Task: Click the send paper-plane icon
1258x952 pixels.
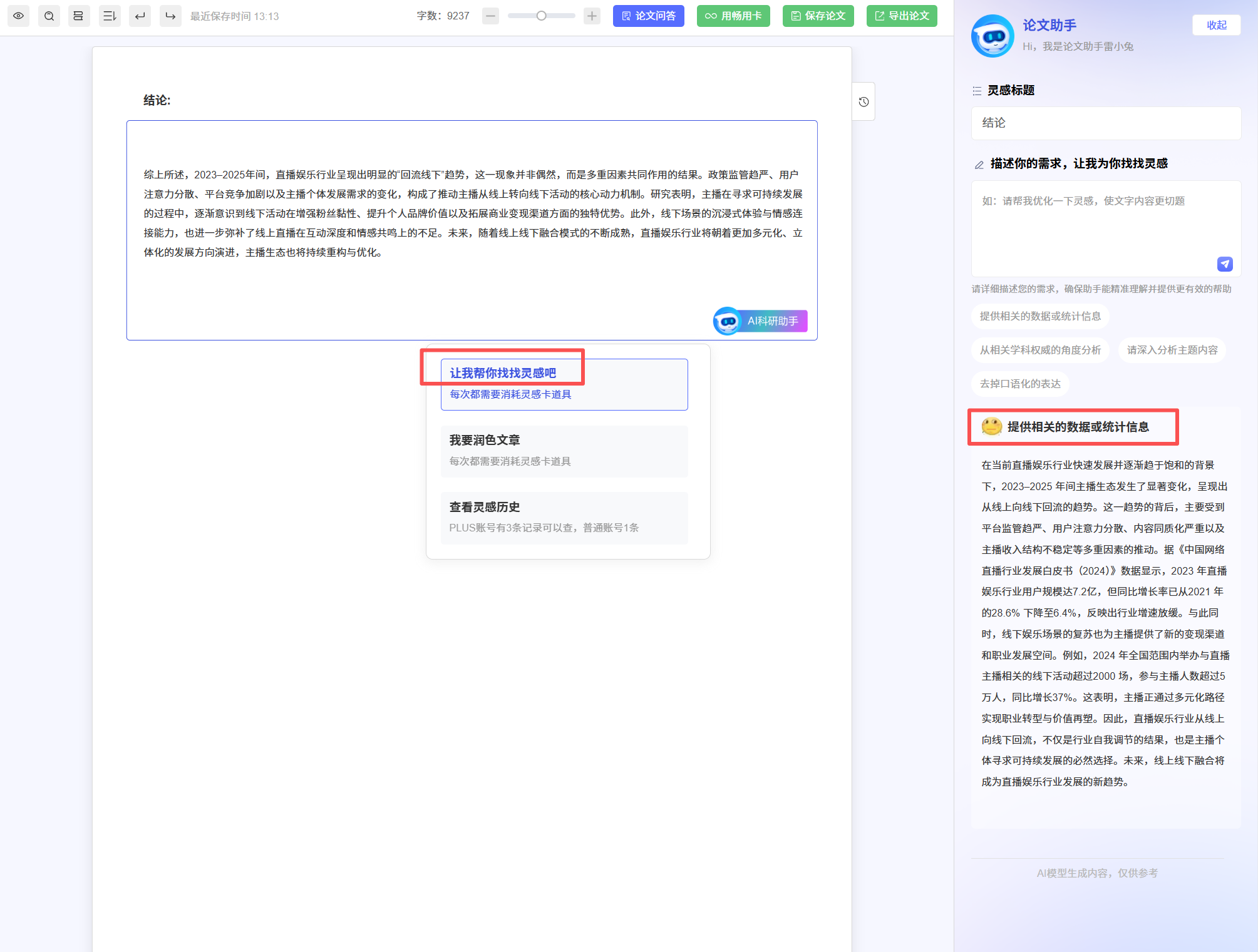Action: point(1225,264)
